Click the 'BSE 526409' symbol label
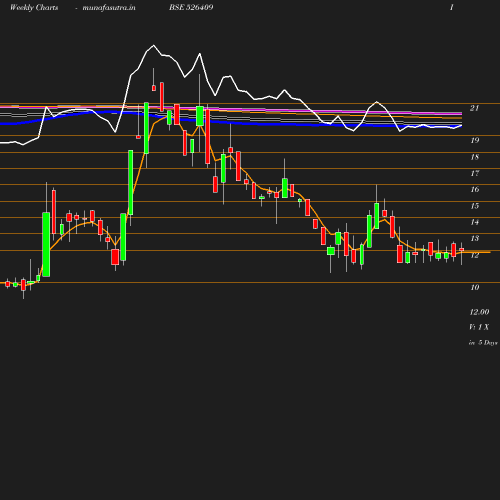Image resolution: width=500 pixels, height=500 pixels. (x=191, y=7)
